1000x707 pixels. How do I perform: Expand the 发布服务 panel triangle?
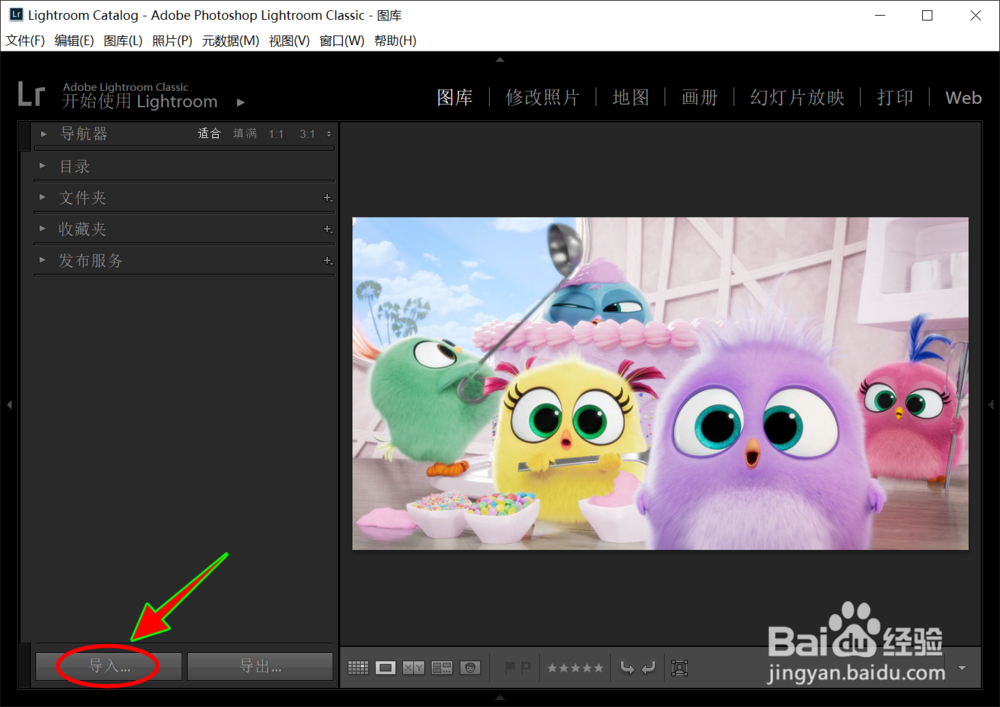pos(43,260)
